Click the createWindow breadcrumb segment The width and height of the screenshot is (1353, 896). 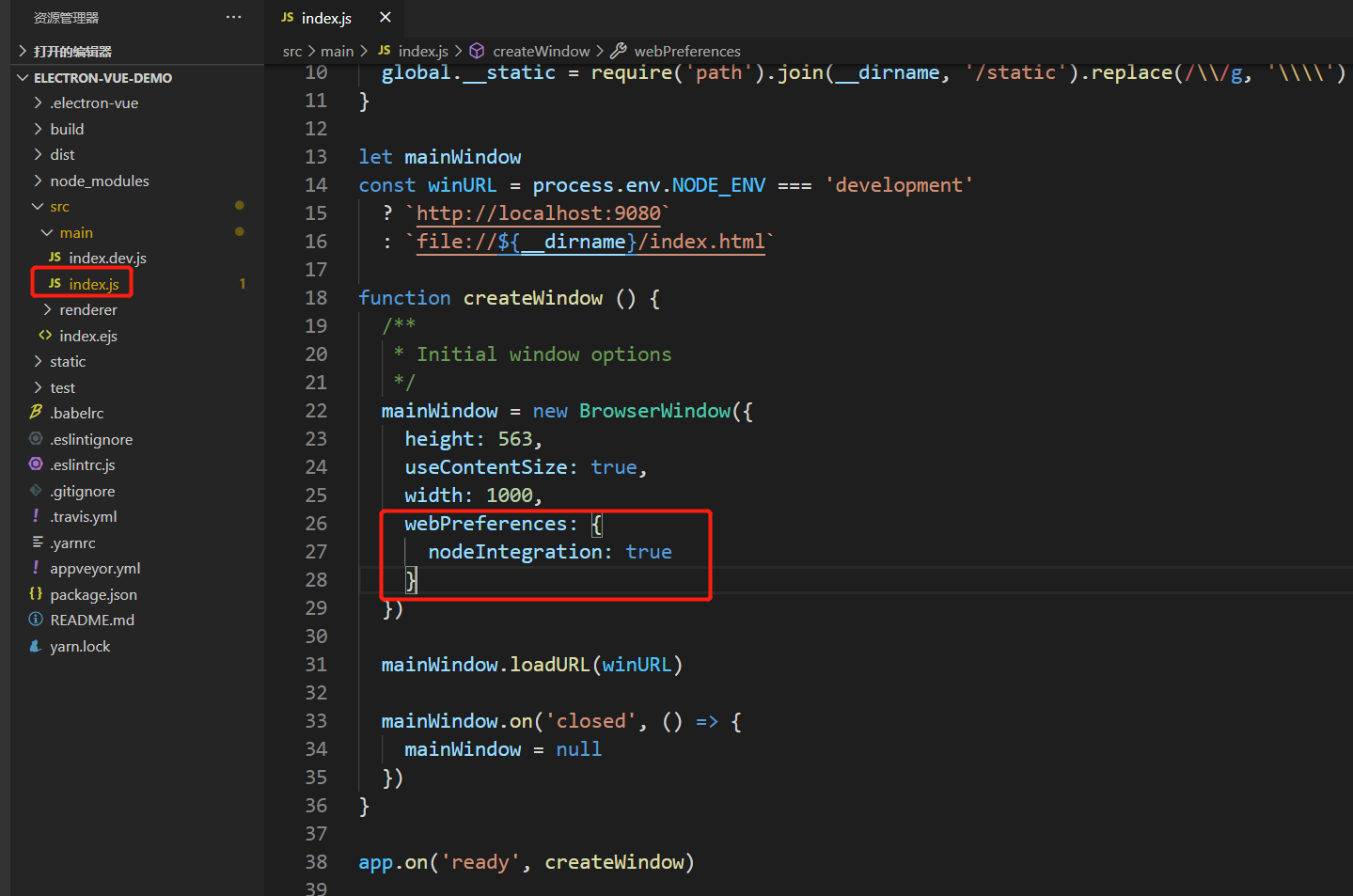[541, 51]
